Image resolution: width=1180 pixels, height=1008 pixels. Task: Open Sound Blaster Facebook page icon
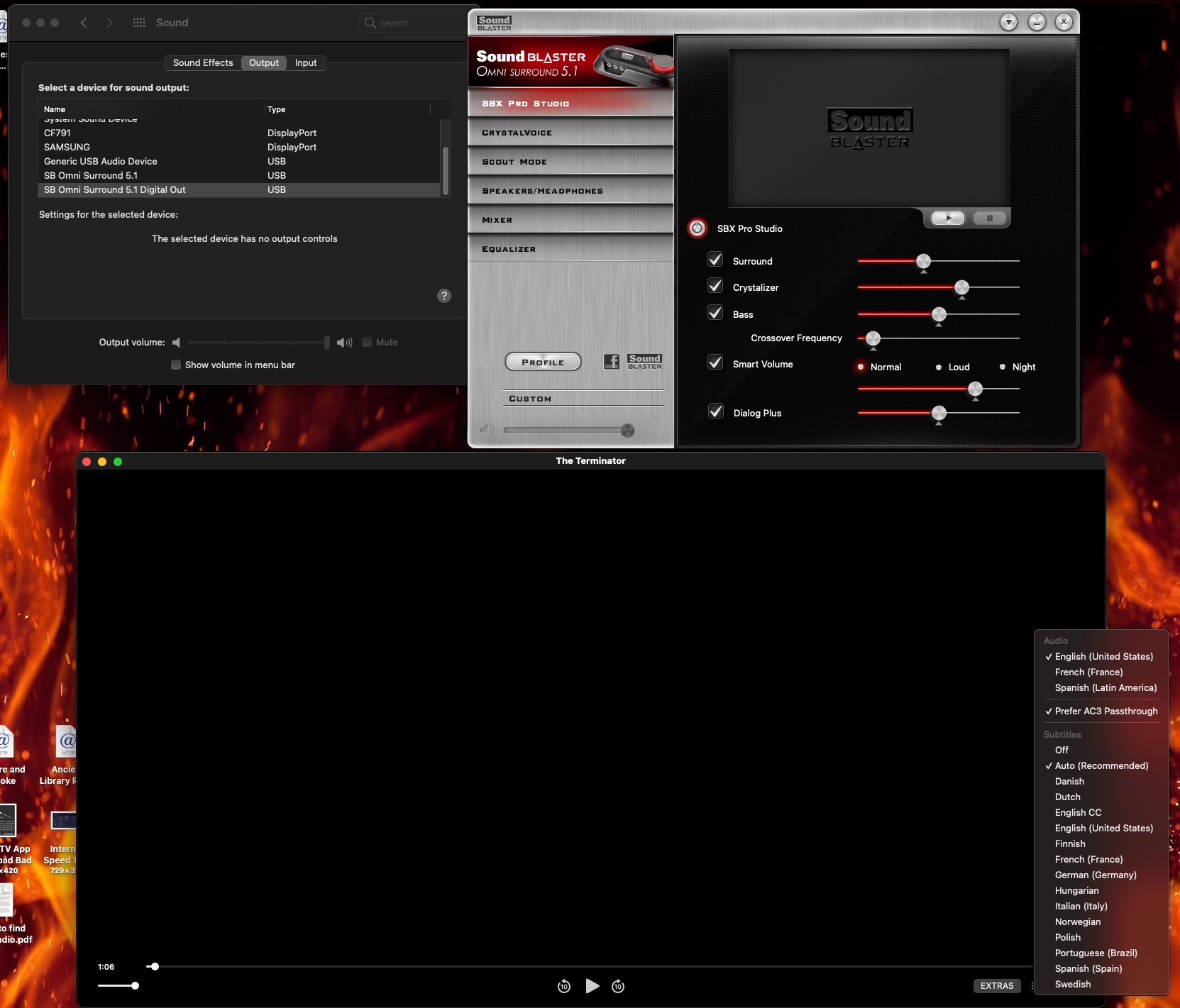click(x=611, y=362)
